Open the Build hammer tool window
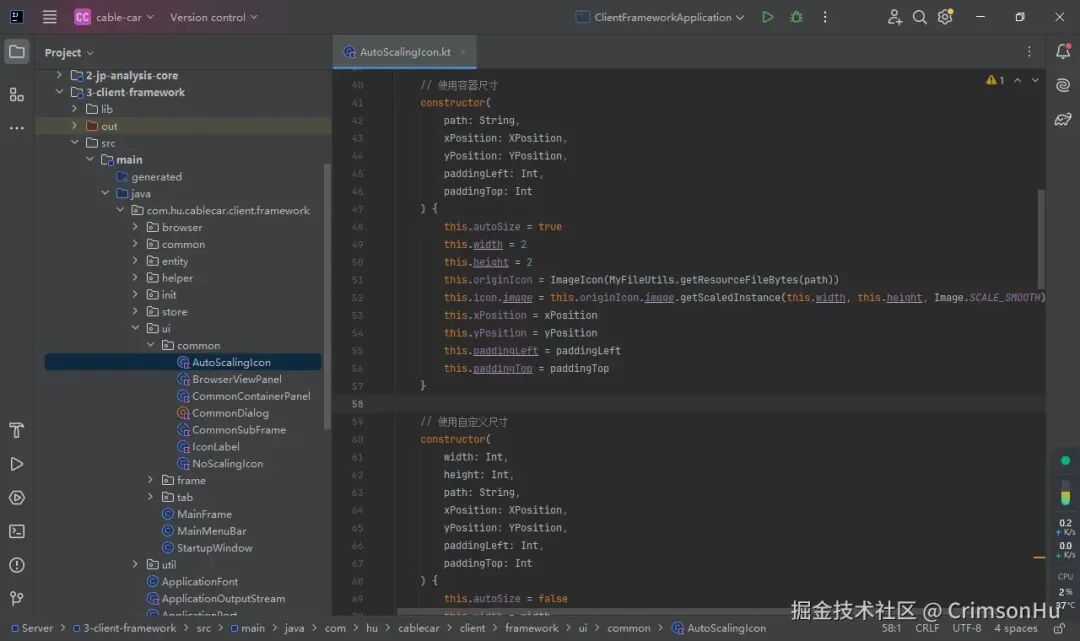Image resolution: width=1080 pixels, height=641 pixels. coord(17,430)
